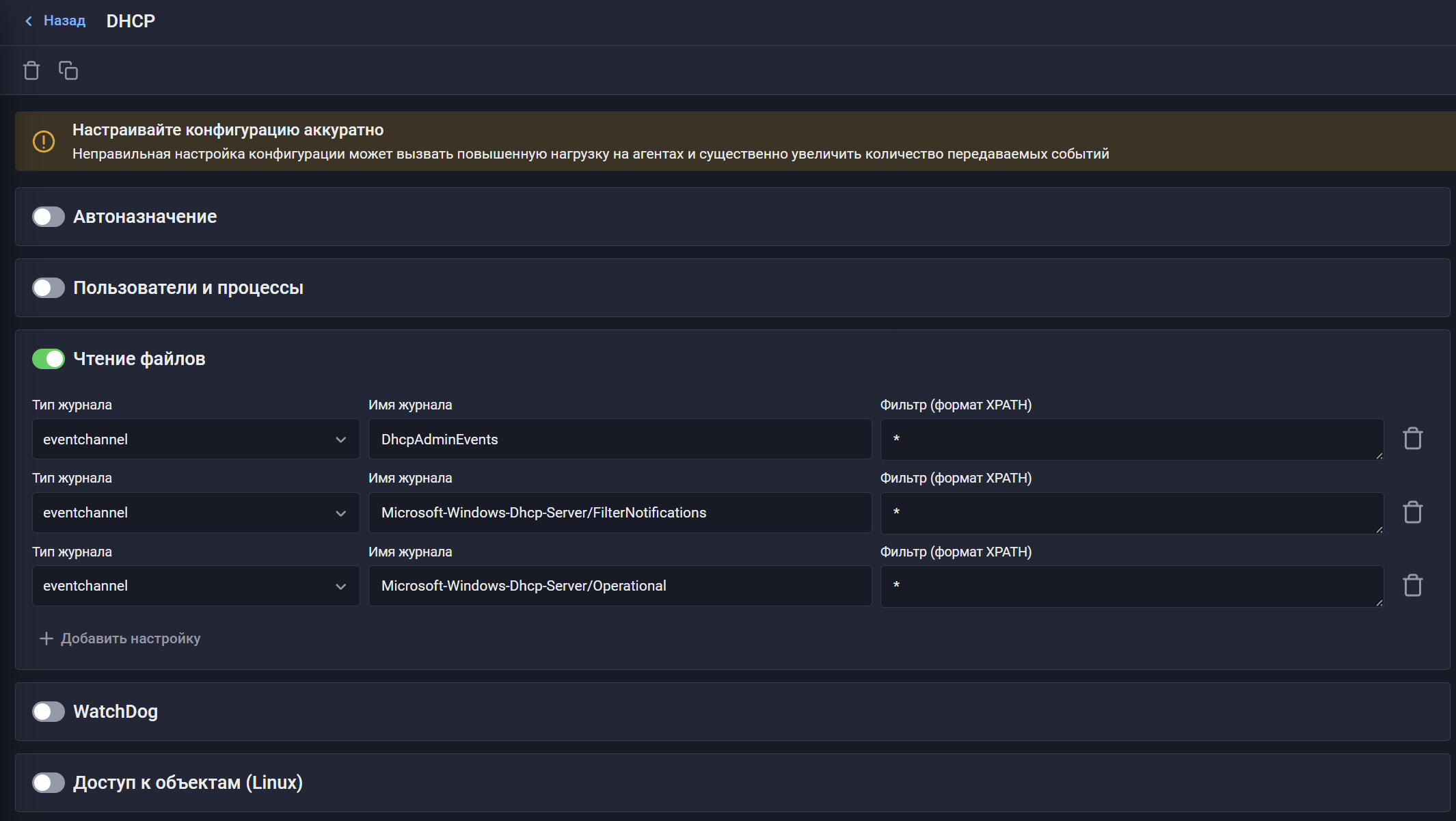Enable the WatchDog toggle
Screen dimensions: 1456x821
49,712
